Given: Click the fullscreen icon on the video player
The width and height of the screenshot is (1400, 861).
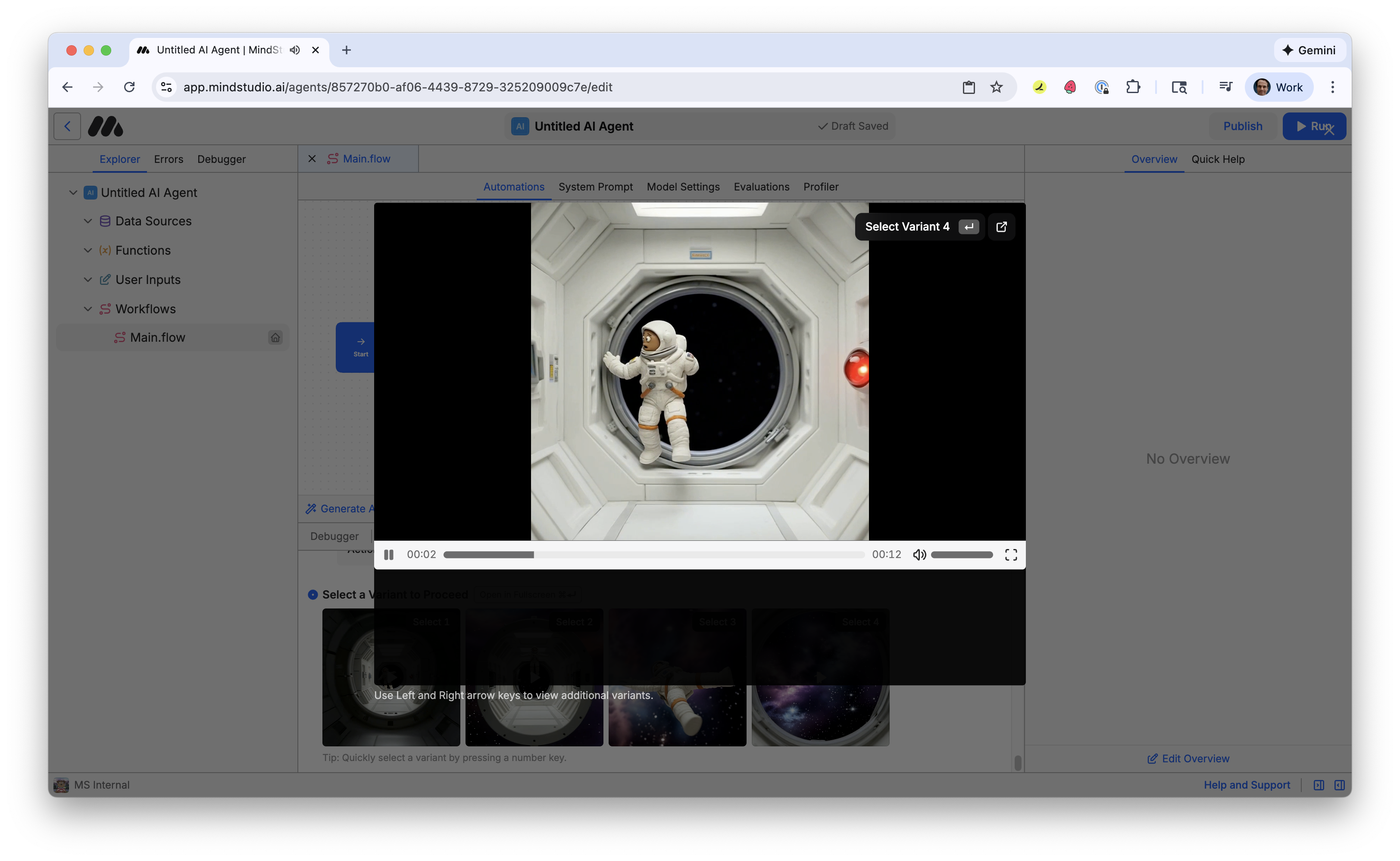Looking at the screenshot, I should click(1010, 554).
